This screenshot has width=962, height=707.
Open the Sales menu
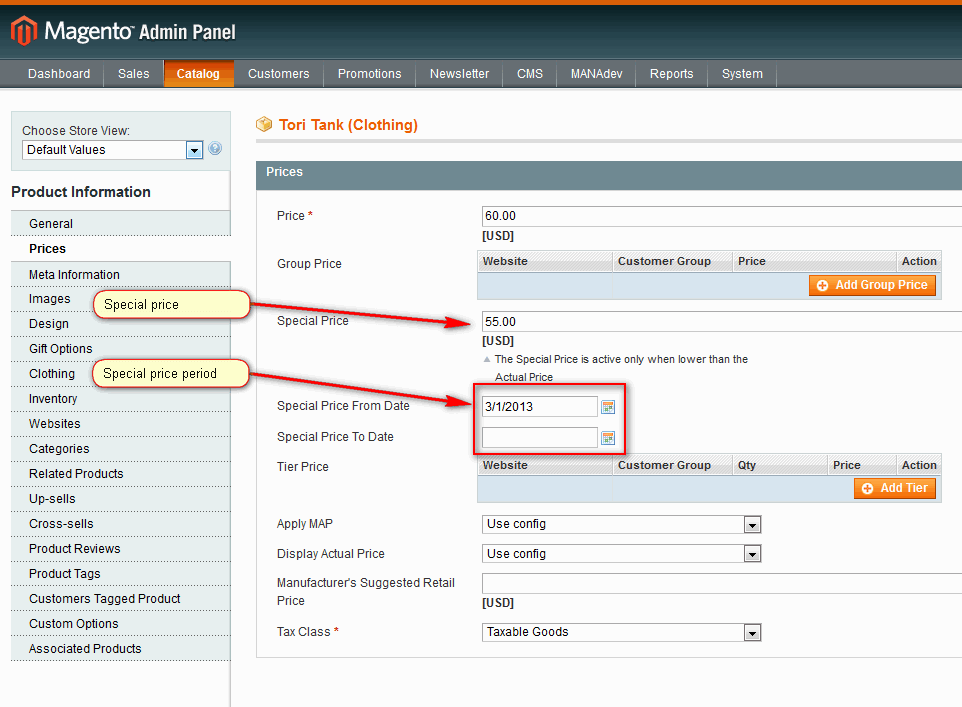134,74
